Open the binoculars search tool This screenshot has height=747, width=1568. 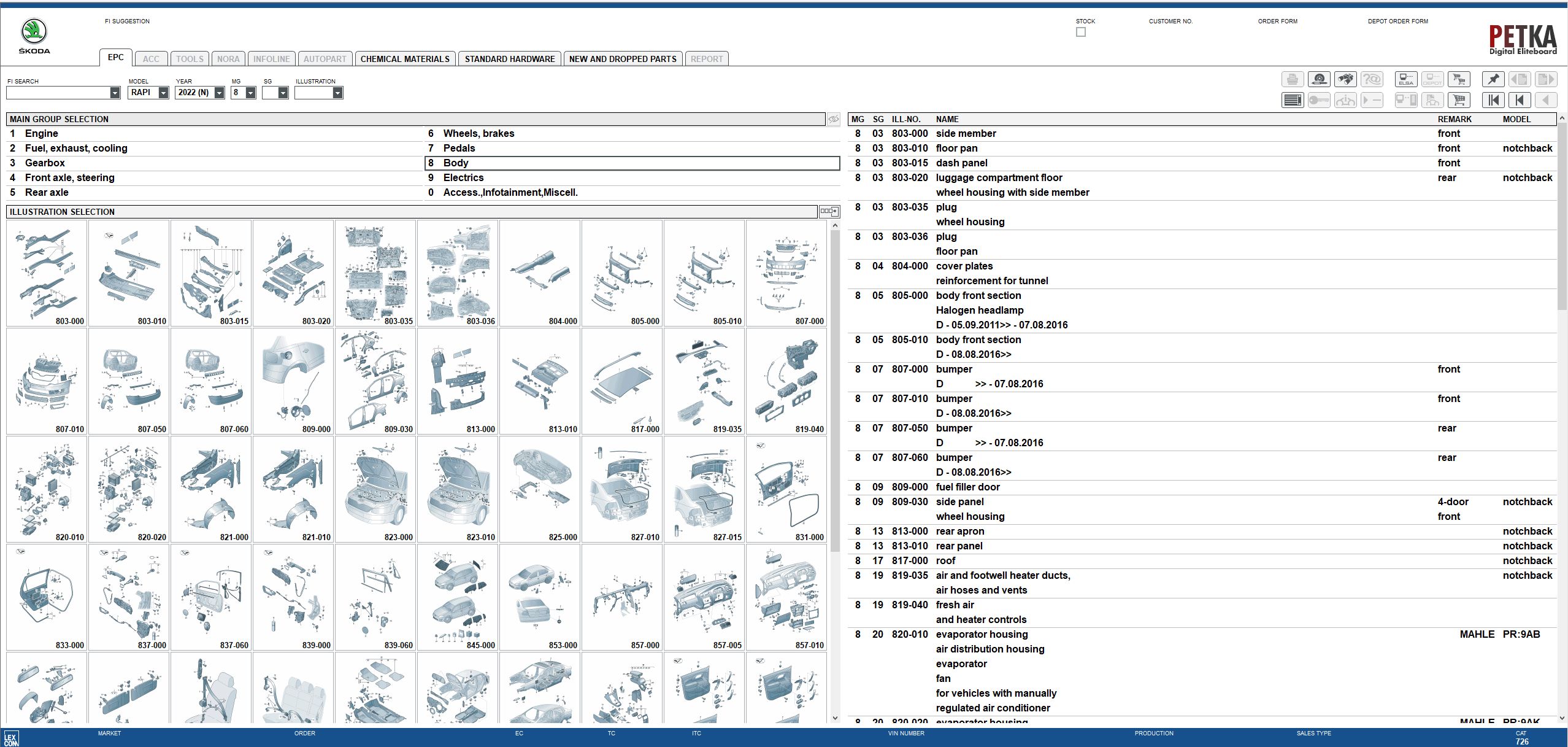tap(1345, 79)
